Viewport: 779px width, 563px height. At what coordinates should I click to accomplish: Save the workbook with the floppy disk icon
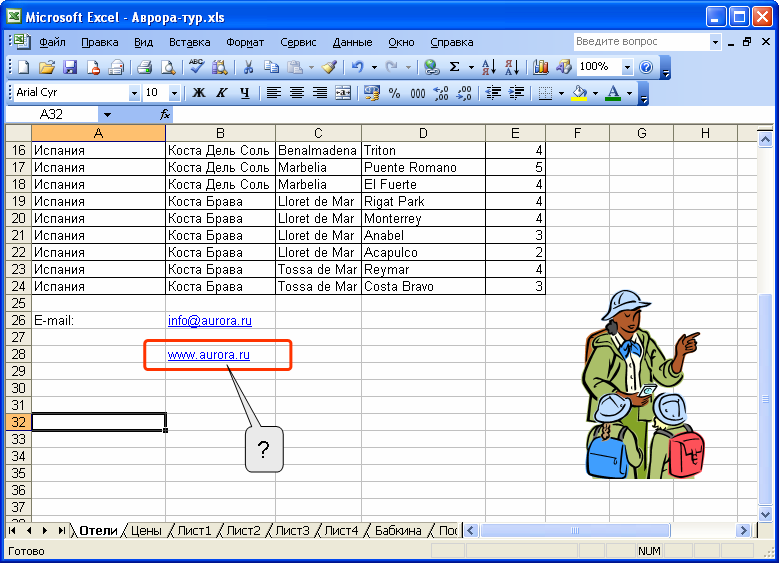(70, 67)
